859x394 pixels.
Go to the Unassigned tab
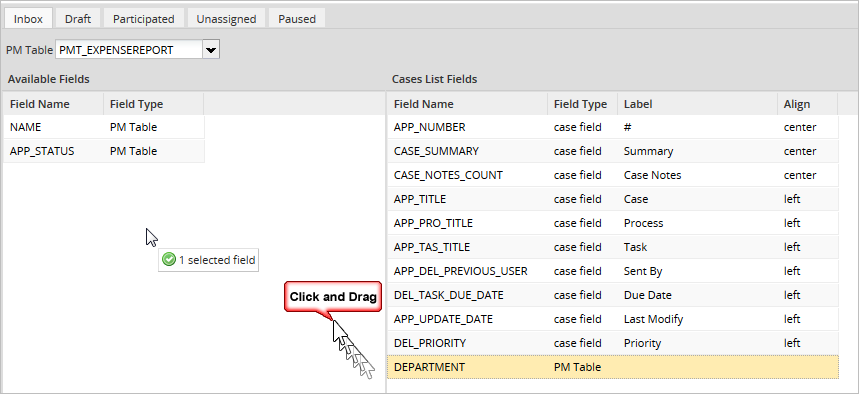(226, 19)
